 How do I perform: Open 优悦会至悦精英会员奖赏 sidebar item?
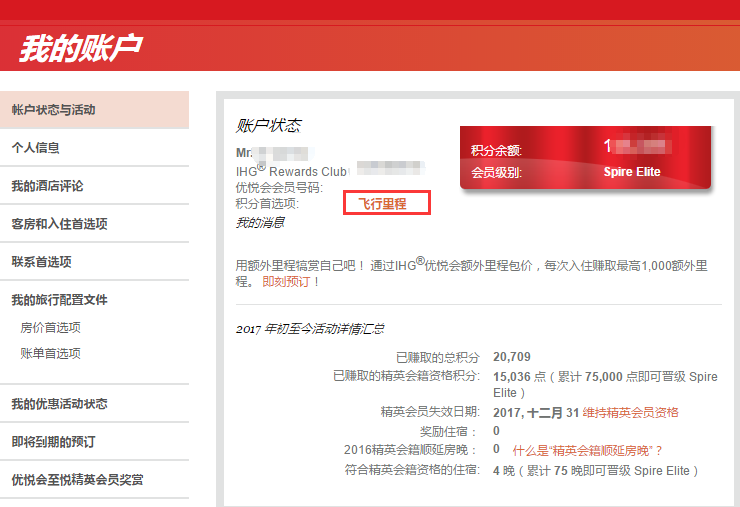[94, 480]
